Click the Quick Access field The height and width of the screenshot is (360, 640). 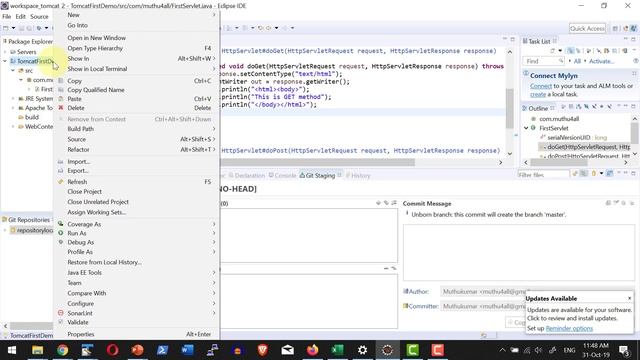coord(587,28)
